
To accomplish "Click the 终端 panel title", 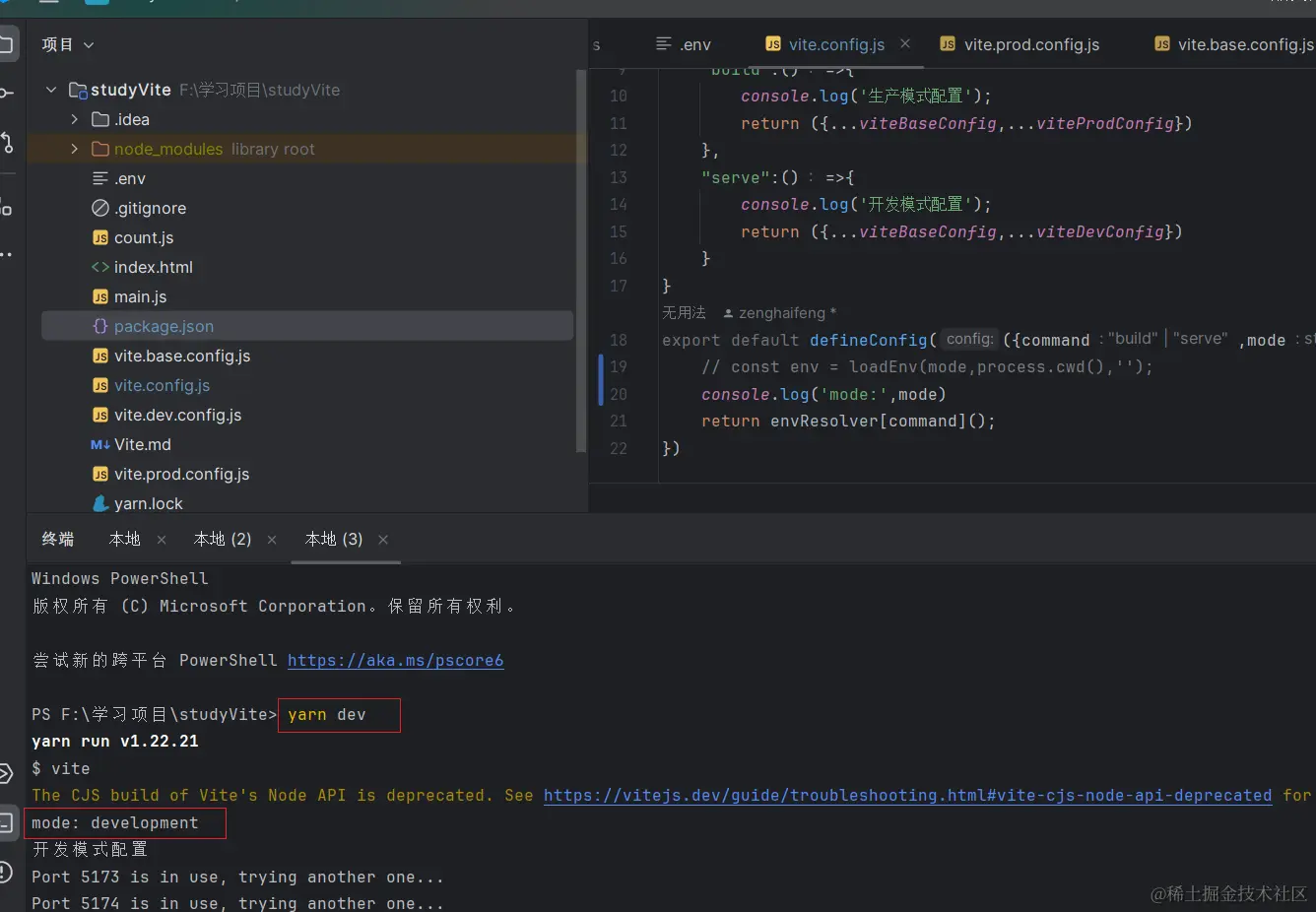I will [58, 539].
